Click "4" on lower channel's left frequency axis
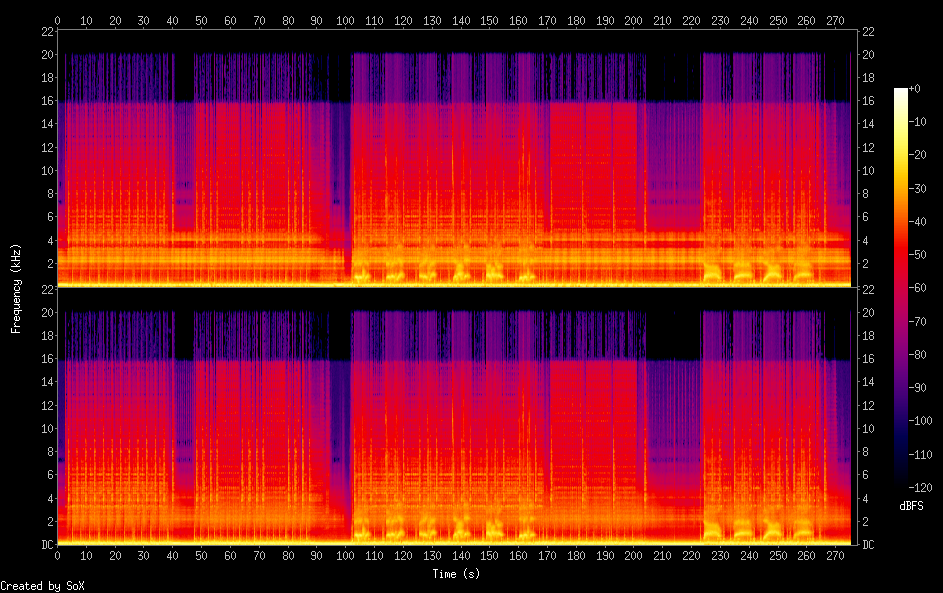The height and width of the screenshot is (593, 943). [x=51, y=499]
